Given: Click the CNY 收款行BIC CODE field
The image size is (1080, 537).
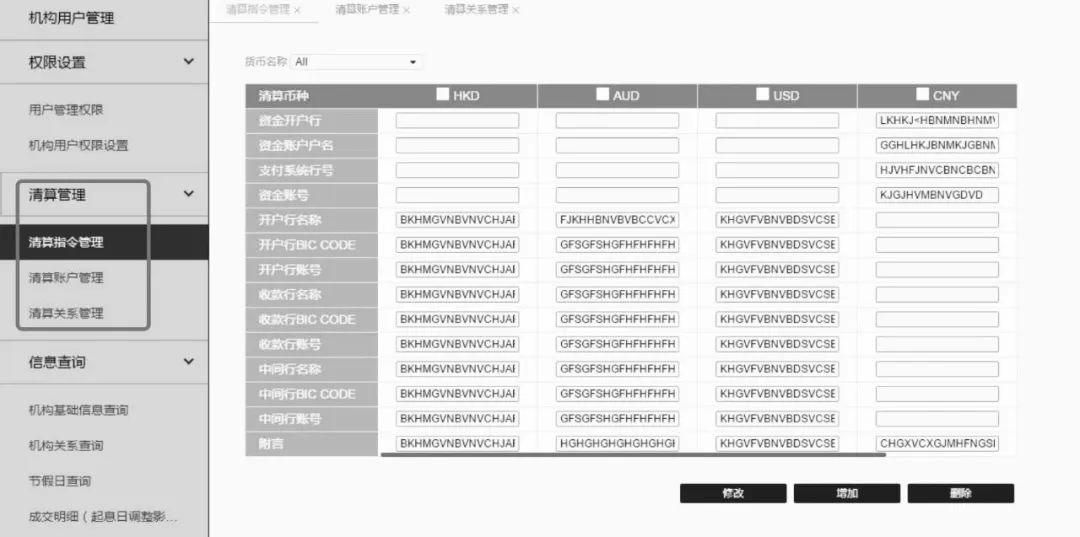Looking at the screenshot, I should [x=937, y=319].
